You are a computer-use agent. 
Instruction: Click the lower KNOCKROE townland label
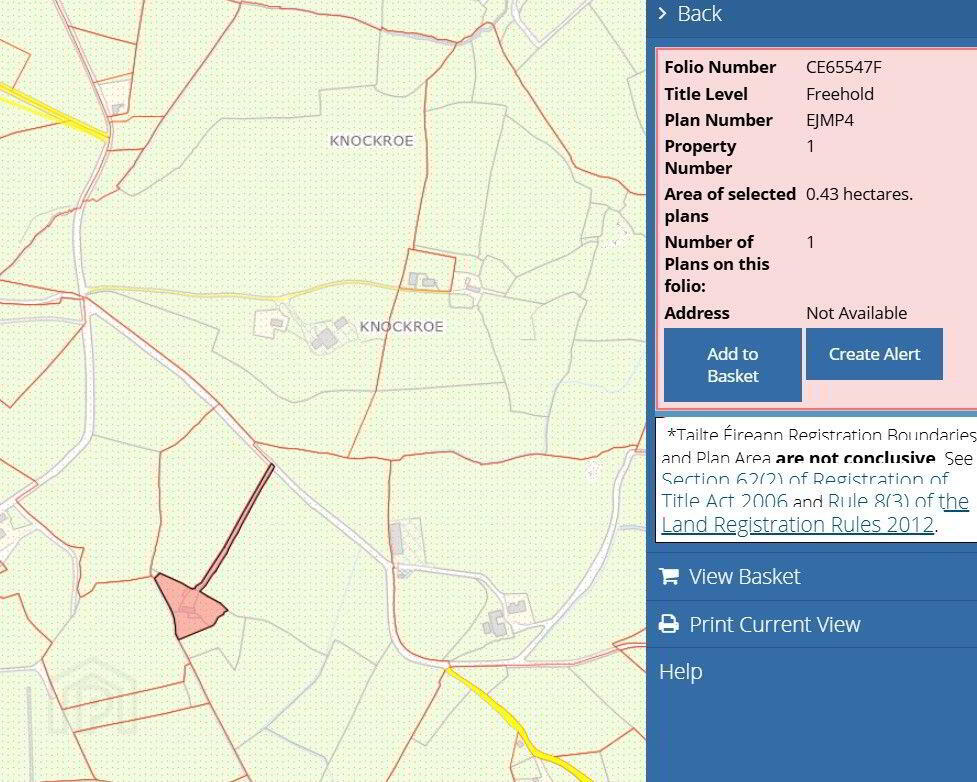pos(401,327)
